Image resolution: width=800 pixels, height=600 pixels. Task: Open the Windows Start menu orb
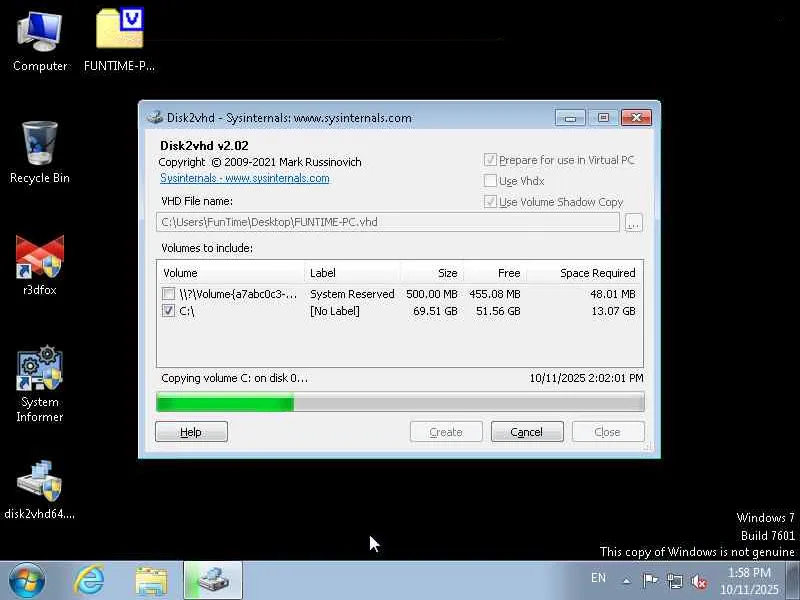click(27, 581)
